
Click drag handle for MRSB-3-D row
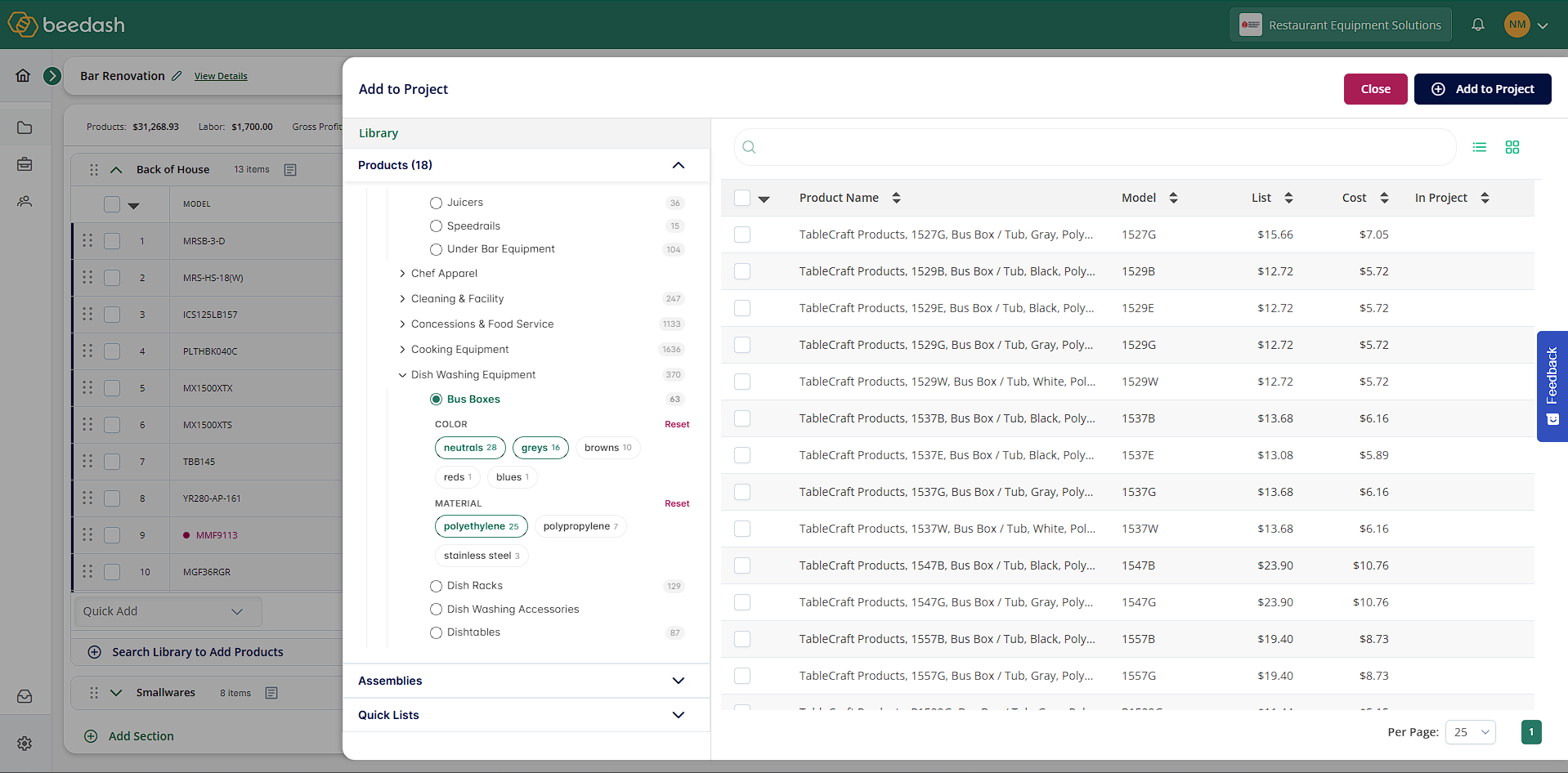(87, 240)
